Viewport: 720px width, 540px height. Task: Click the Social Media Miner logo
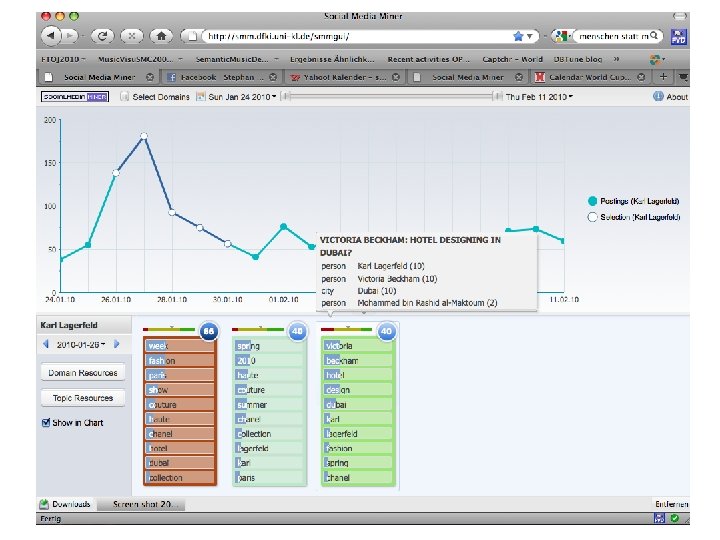[x=75, y=96]
